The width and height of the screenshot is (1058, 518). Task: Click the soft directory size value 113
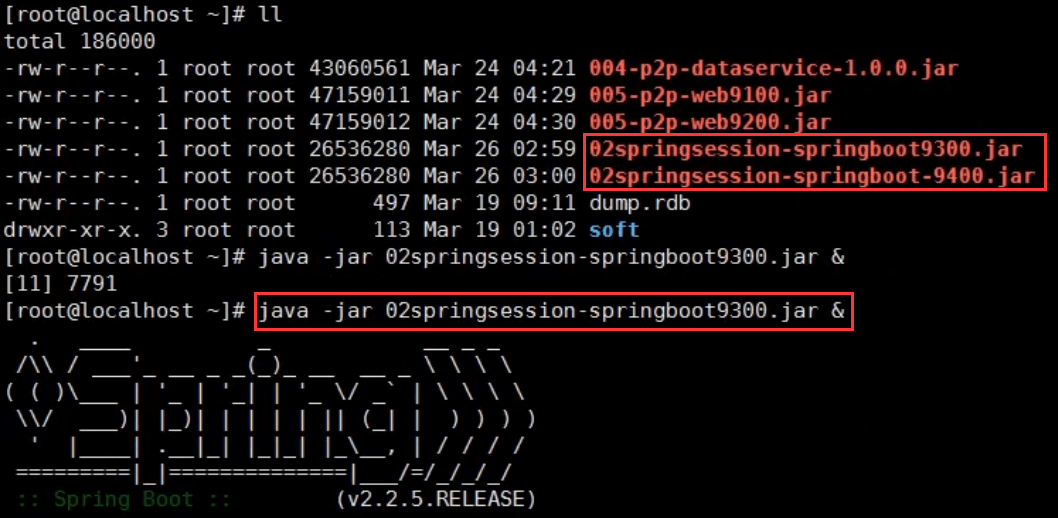[x=391, y=230]
